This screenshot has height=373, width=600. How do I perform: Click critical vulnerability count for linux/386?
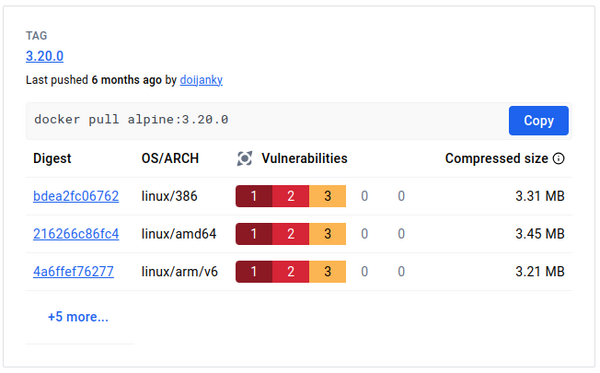click(254, 196)
